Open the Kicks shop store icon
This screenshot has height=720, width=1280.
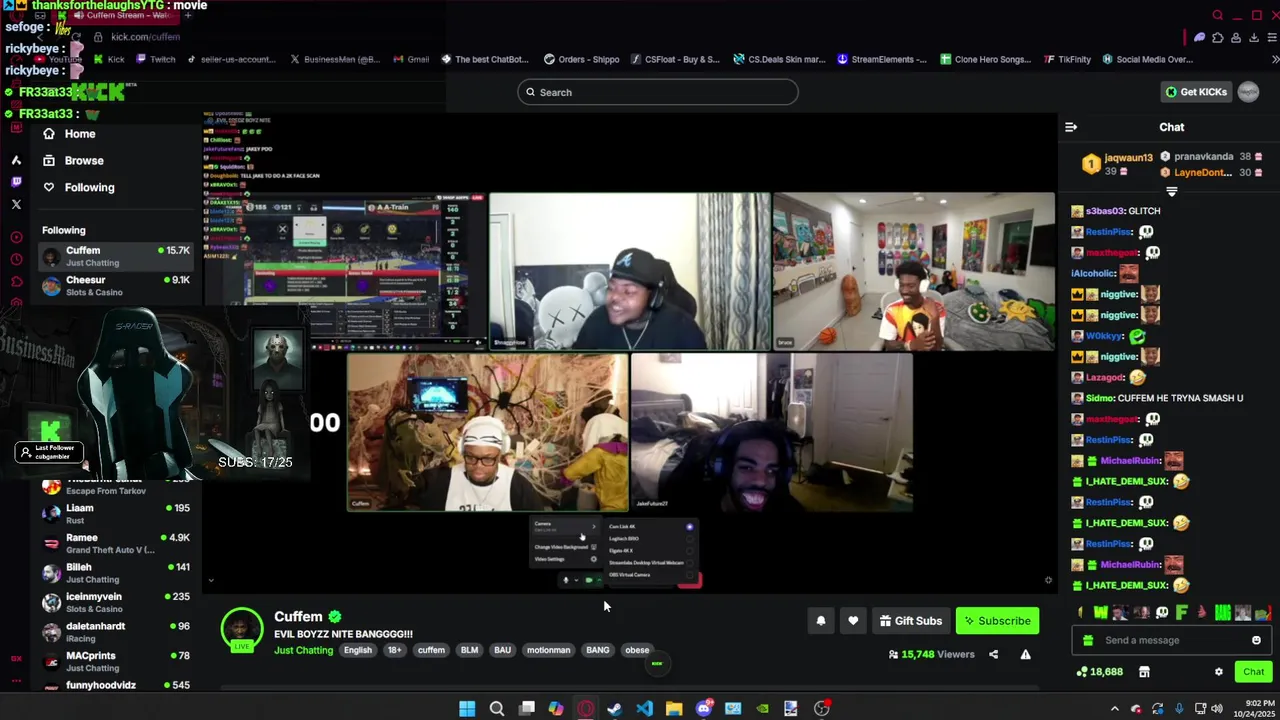click(x=1144, y=672)
